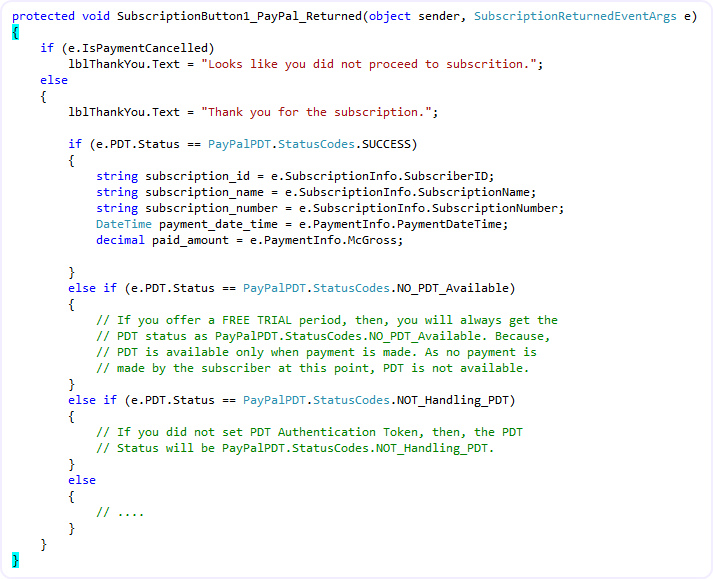Click the DateTime type keyword
Viewport: 713px width, 579px height.
click(x=124, y=224)
